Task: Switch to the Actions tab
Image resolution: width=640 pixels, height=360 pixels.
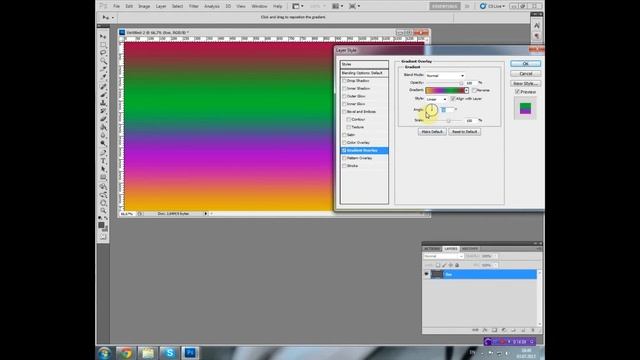Action: pyautogui.click(x=432, y=249)
